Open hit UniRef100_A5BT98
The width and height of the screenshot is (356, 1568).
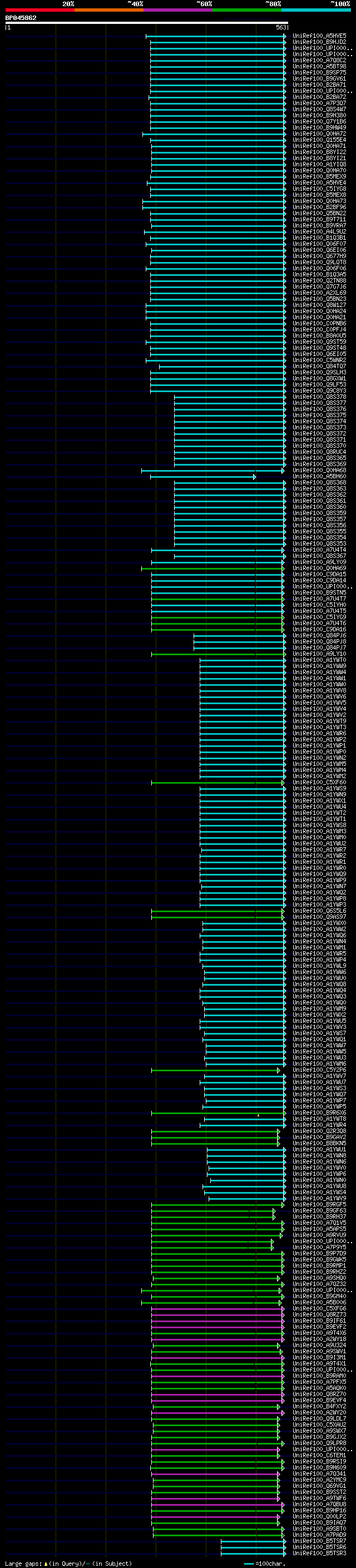pos(319,66)
